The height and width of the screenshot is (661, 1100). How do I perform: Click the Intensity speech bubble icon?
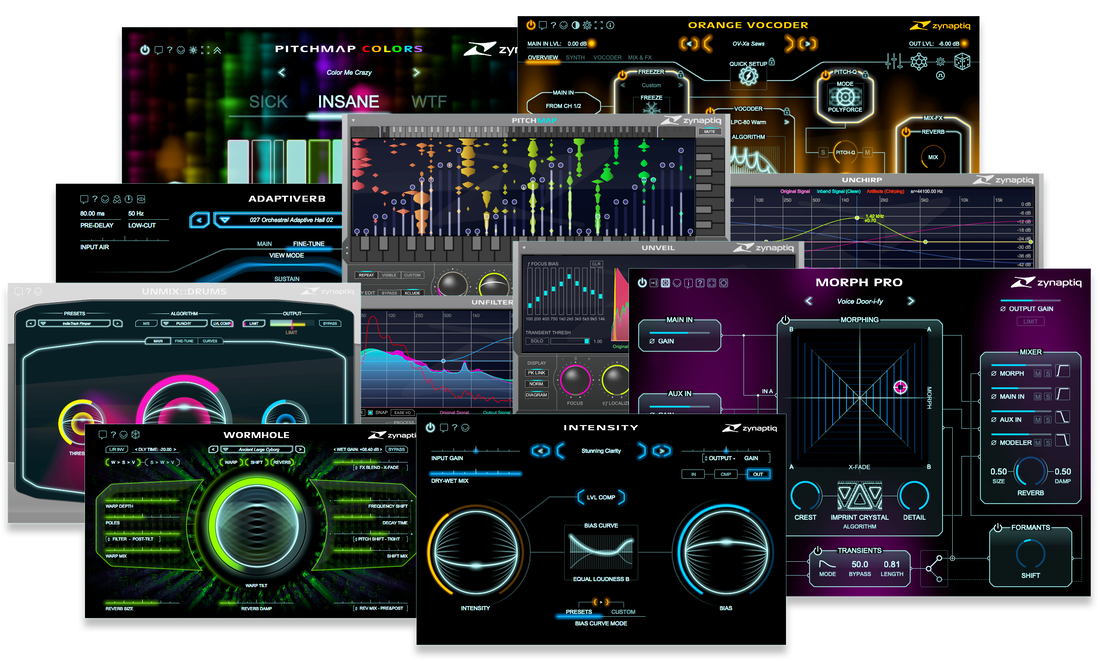[x=443, y=427]
